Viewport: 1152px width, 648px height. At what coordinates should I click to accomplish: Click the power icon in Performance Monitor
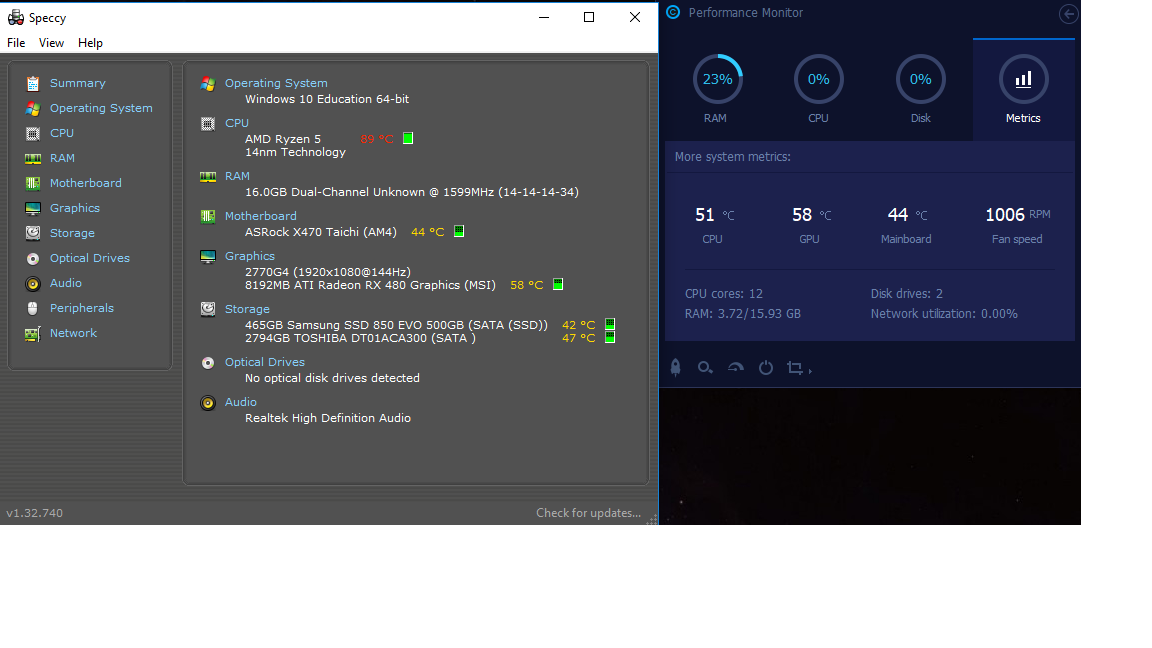point(766,367)
